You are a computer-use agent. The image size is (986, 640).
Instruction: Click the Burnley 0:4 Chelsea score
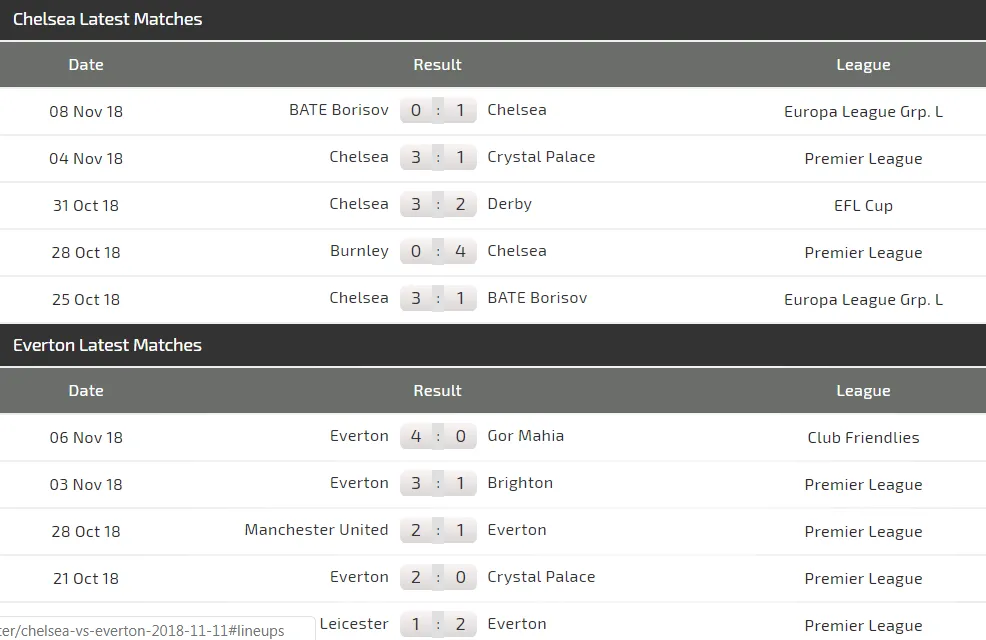coord(438,252)
